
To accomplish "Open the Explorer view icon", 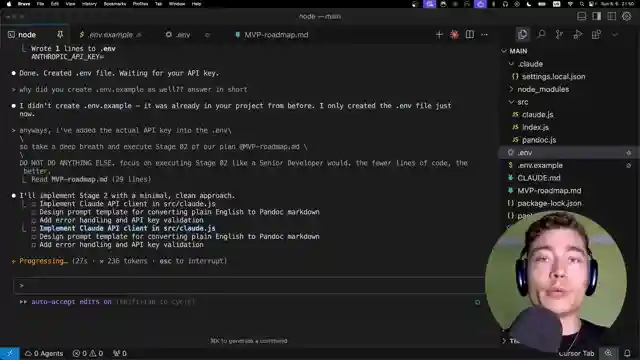I will [522, 35].
